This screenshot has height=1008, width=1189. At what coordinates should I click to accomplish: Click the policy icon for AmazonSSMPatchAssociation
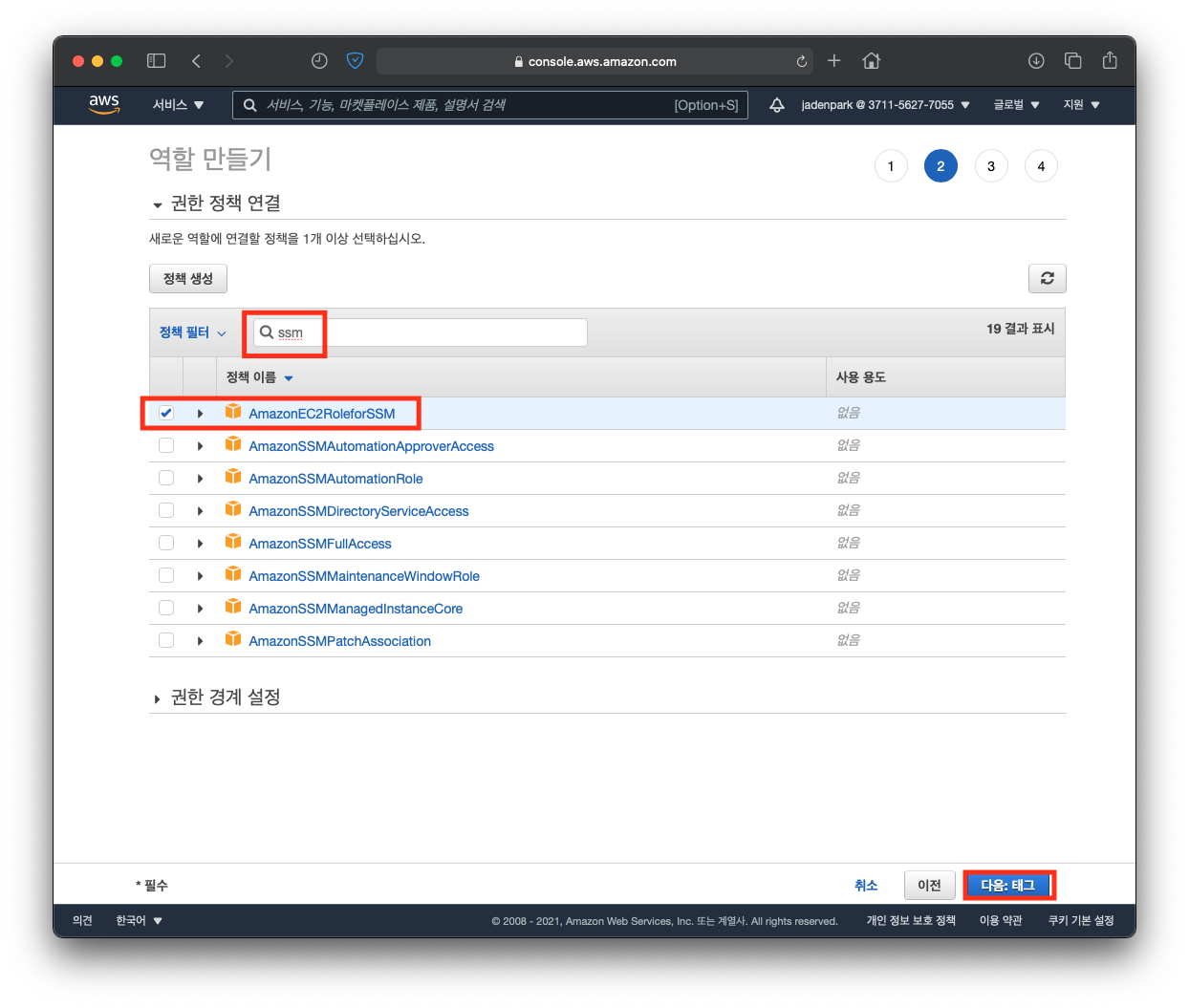pyautogui.click(x=233, y=639)
